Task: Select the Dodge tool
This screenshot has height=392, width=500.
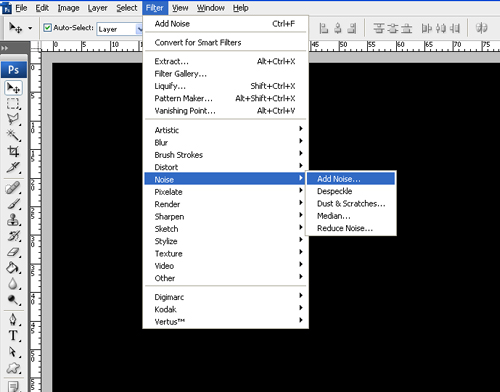Action: click(x=13, y=300)
